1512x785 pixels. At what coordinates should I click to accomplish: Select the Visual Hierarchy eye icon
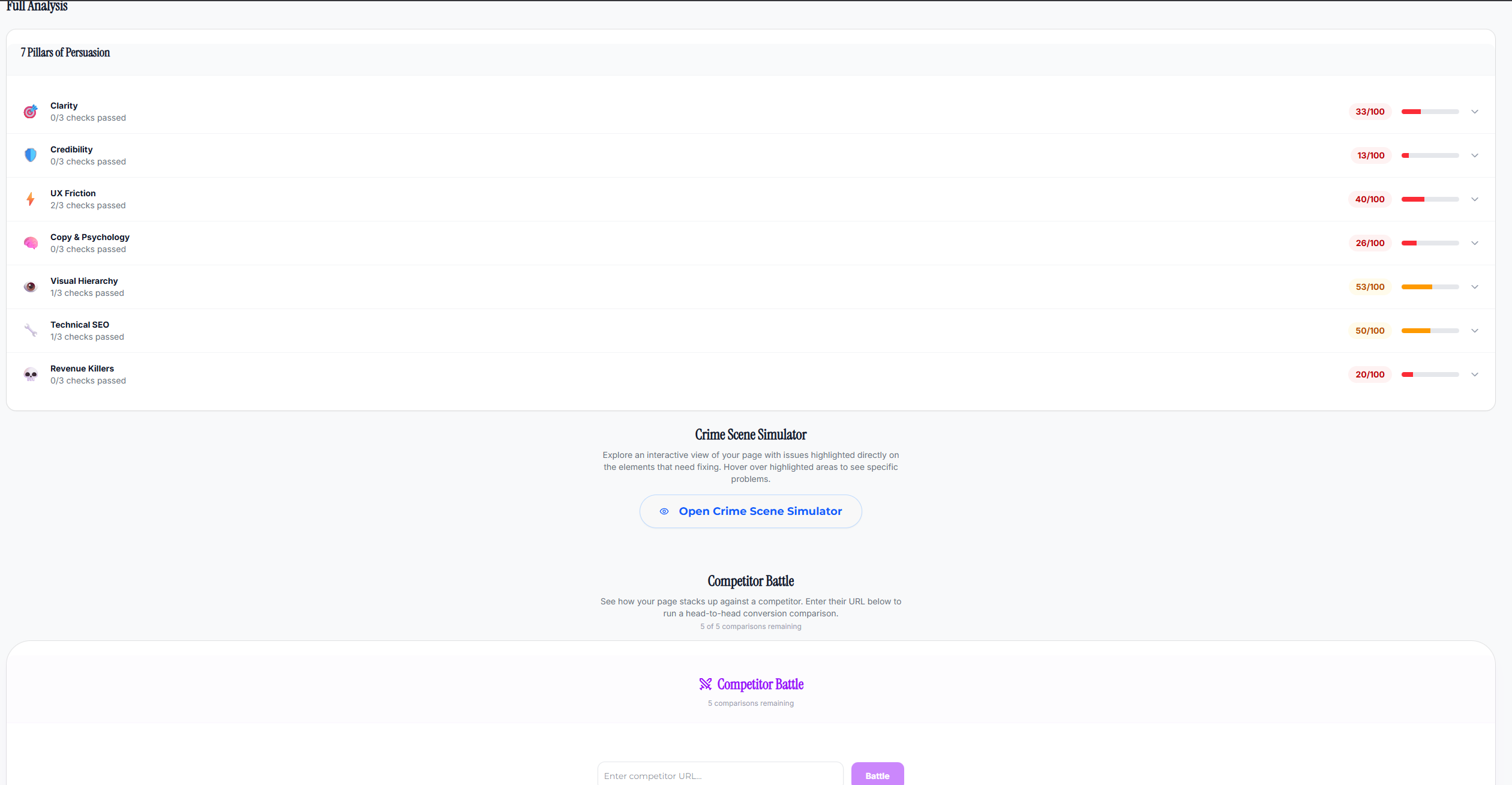click(31, 286)
